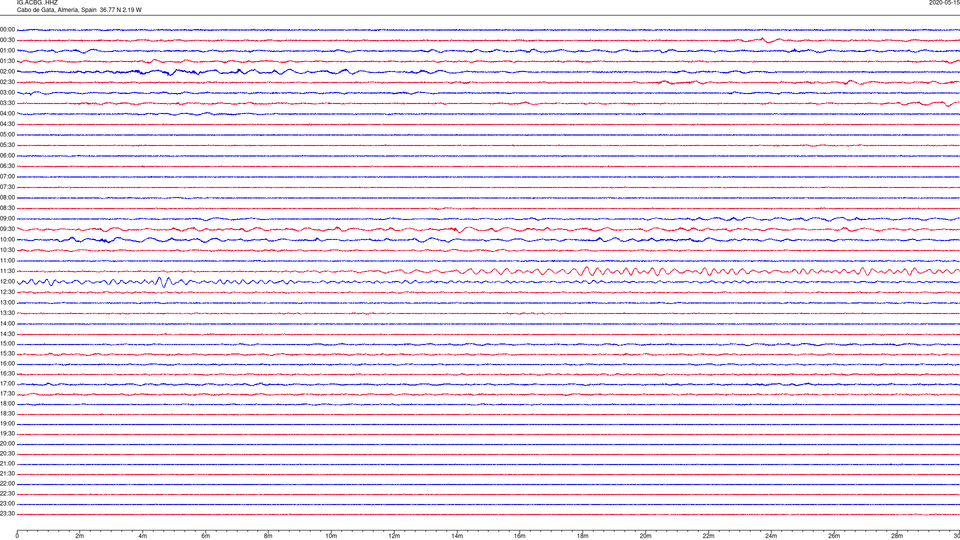Pick the 14:30 time label

(7, 334)
